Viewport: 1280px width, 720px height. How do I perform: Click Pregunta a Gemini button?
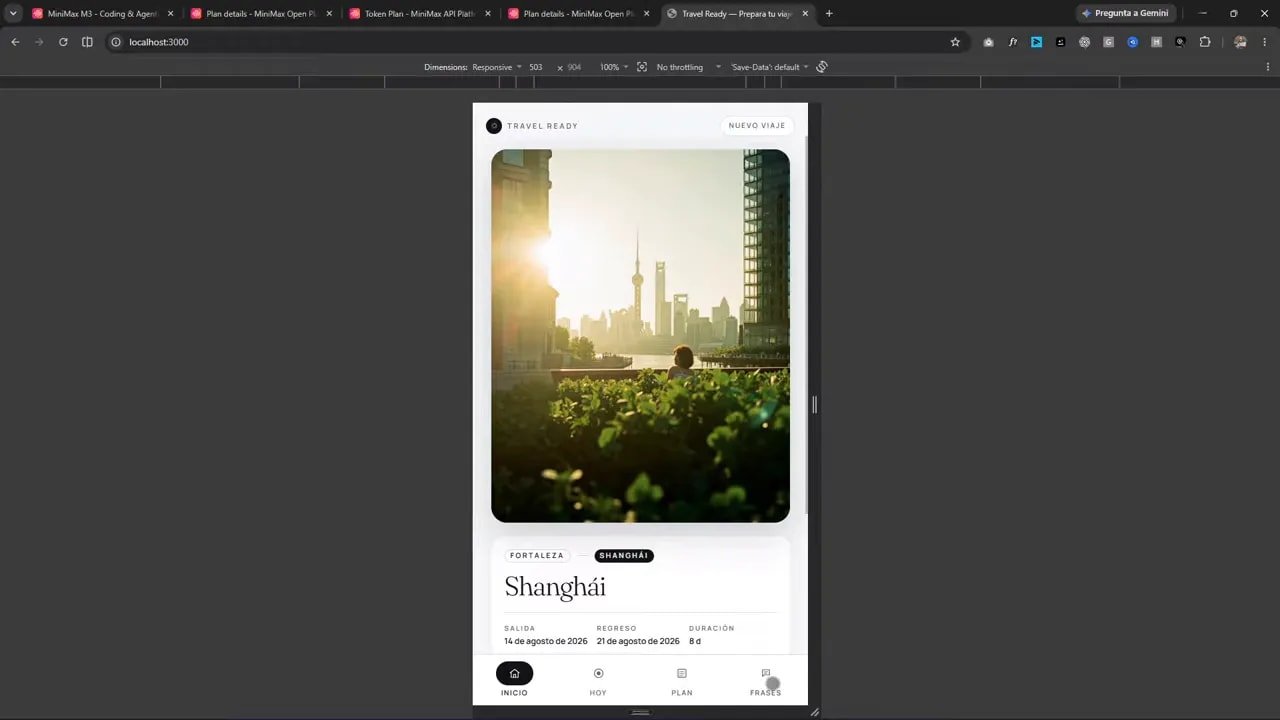tap(1125, 14)
